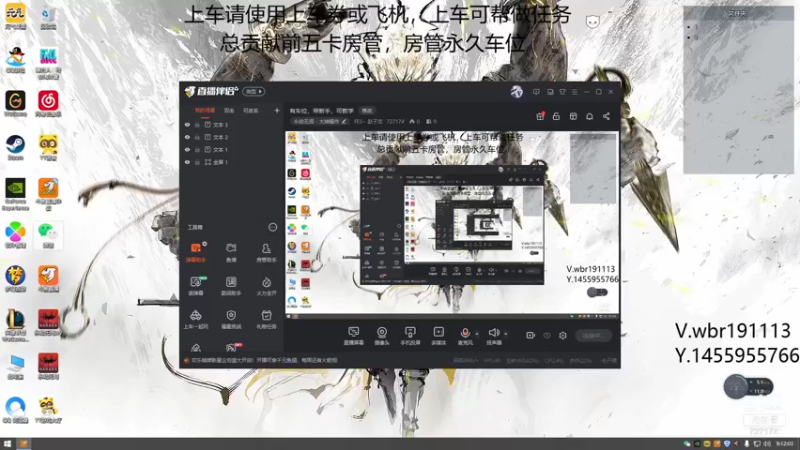Click 修改 button beside stream title
The width and height of the screenshot is (800, 450).
coord(367,111)
